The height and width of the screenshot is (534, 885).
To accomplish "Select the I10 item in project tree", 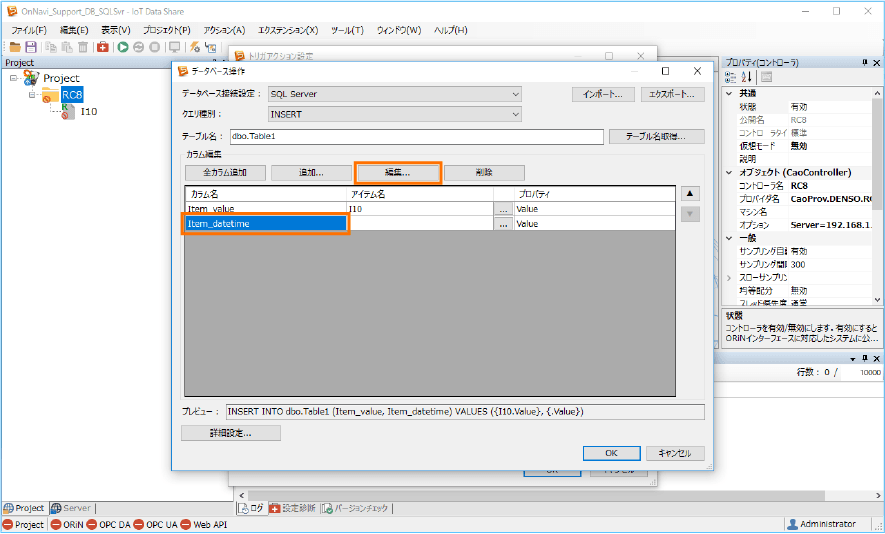I will click(x=88, y=112).
